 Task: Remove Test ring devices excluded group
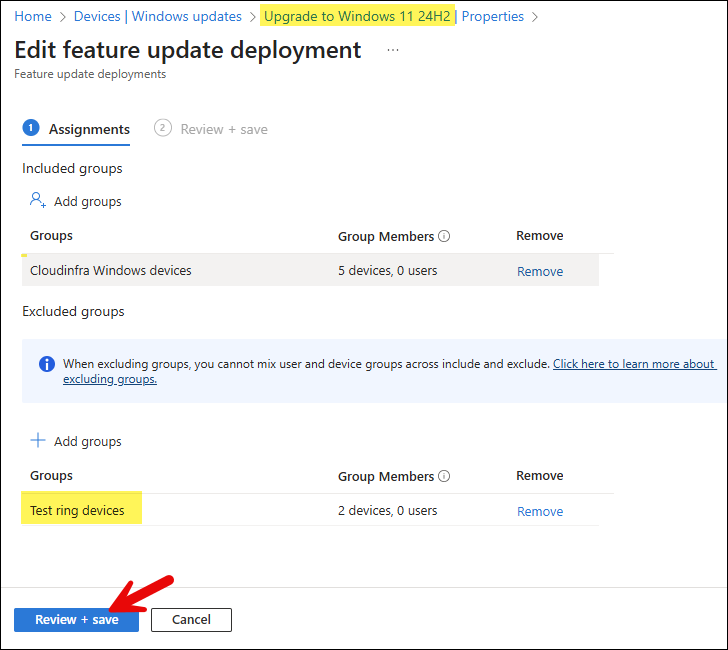(x=540, y=511)
